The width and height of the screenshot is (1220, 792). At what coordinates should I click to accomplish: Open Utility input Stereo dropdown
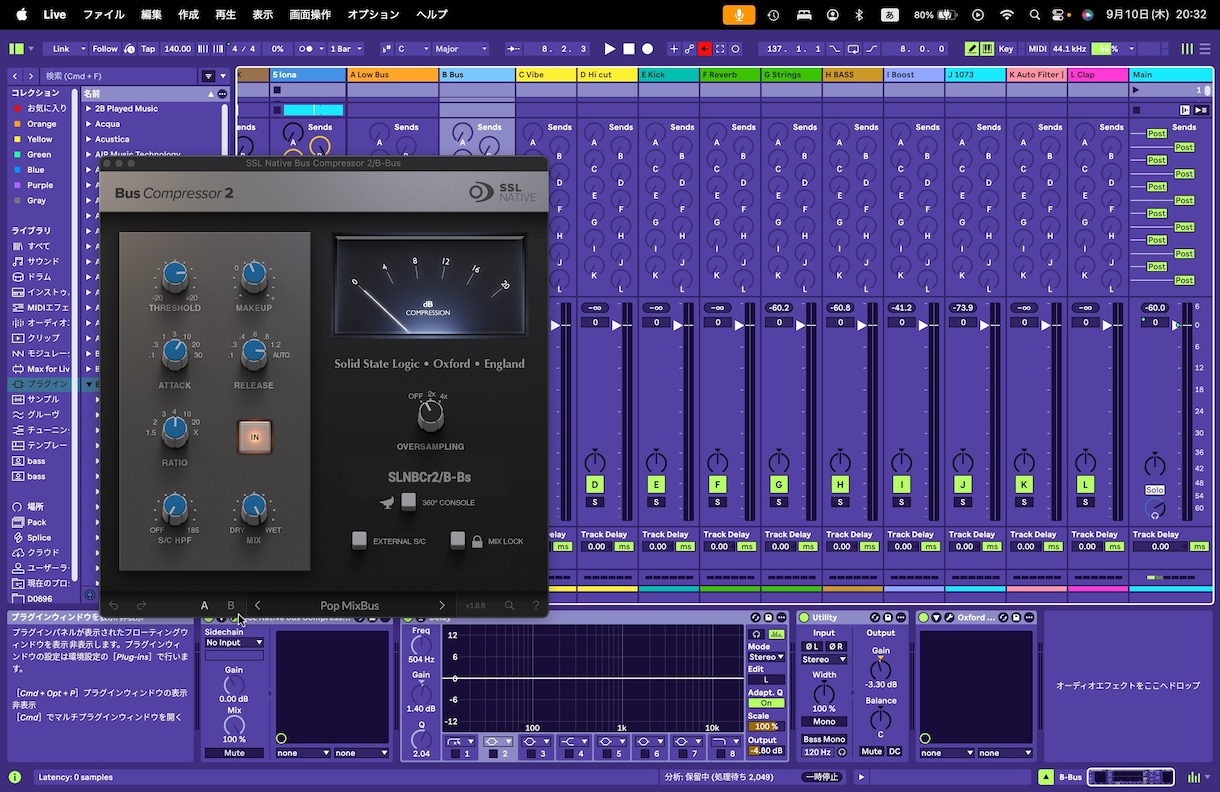(x=824, y=659)
